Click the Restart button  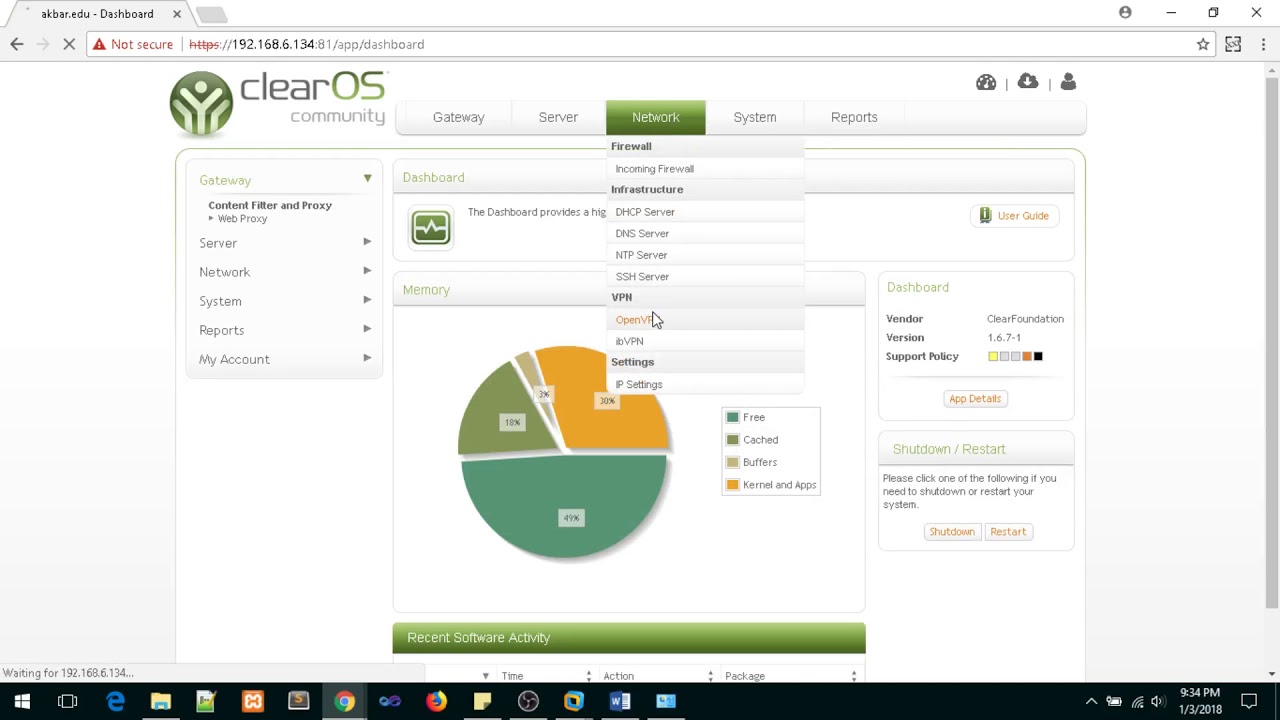pos(1008,532)
